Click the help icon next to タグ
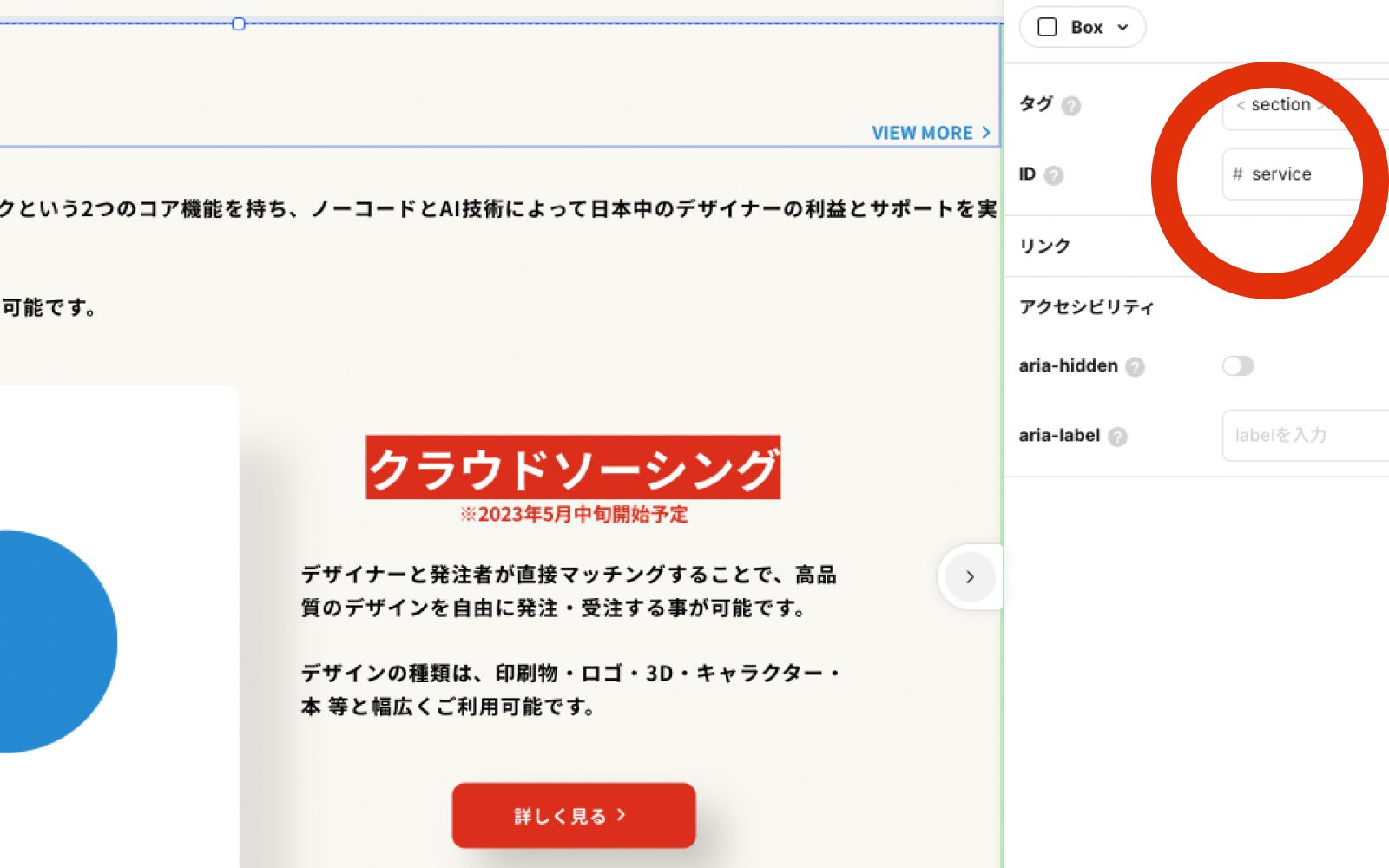Image resolution: width=1389 pixels, height=868 pixels. point(1071,106)
